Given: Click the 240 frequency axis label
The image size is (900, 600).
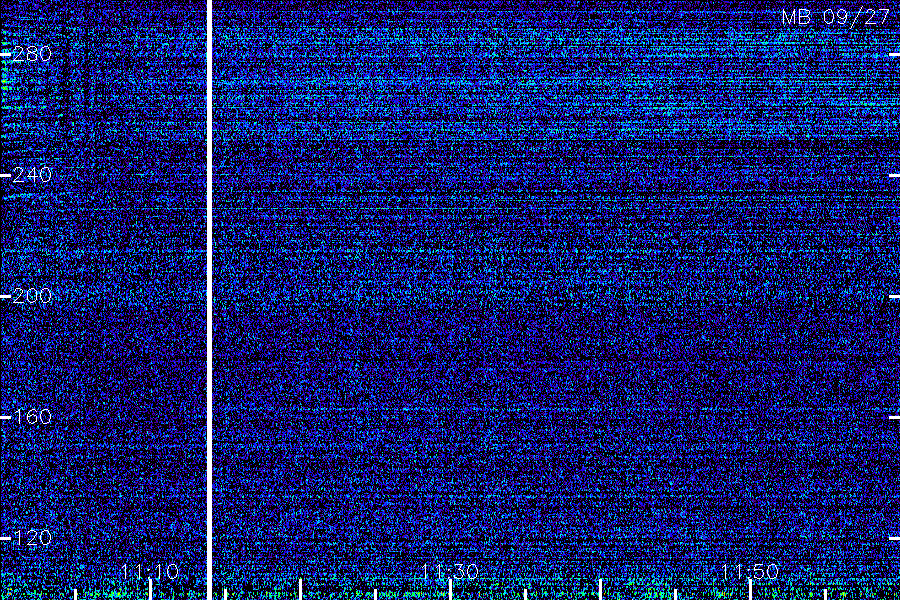Looking at the screenshot, I should tap(32, 175).
